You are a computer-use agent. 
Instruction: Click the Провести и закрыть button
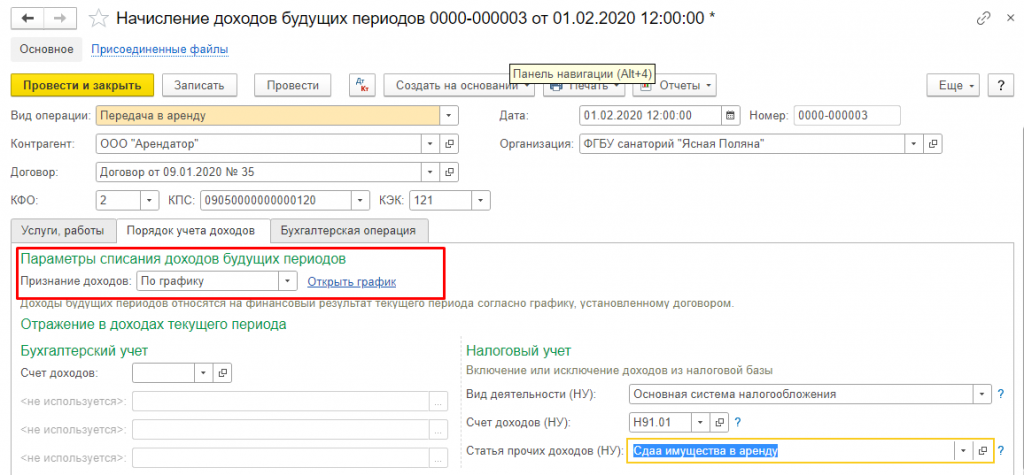point(82,86)
